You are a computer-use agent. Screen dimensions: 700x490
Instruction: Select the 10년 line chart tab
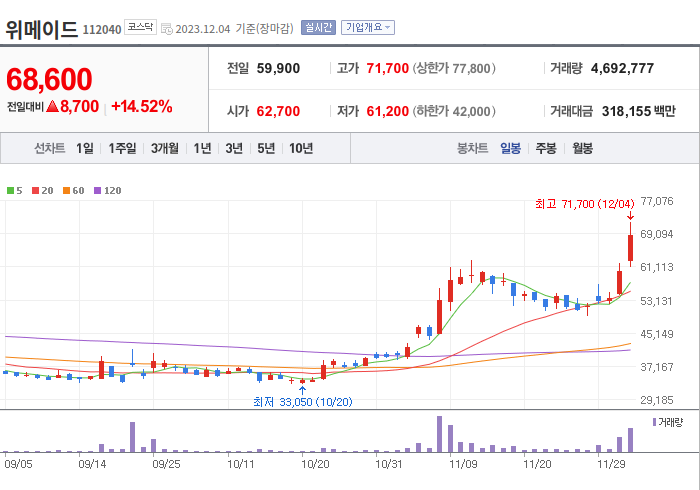coord(301,148)
